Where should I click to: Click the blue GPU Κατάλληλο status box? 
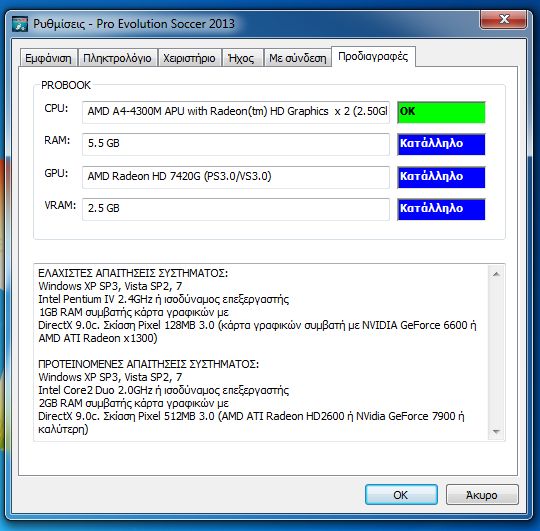(441, 177)
